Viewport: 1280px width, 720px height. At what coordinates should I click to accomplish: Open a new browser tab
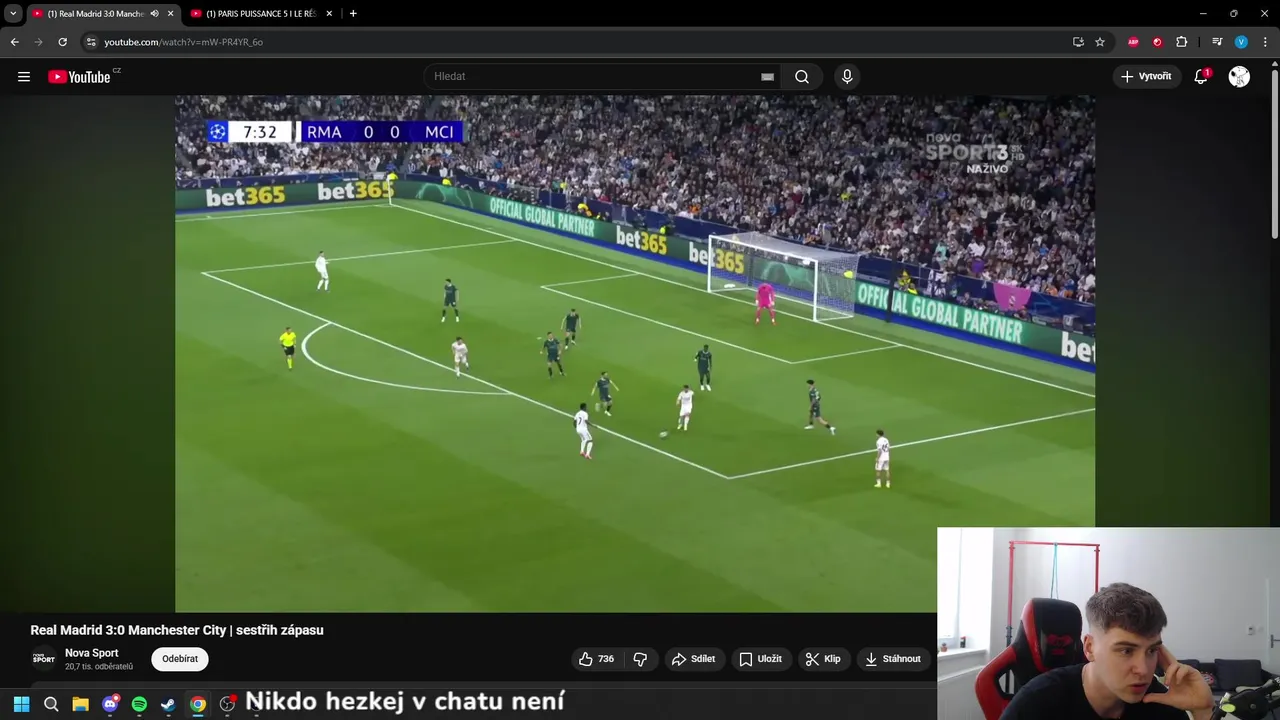pyautogui.click(x=353, y=14)
